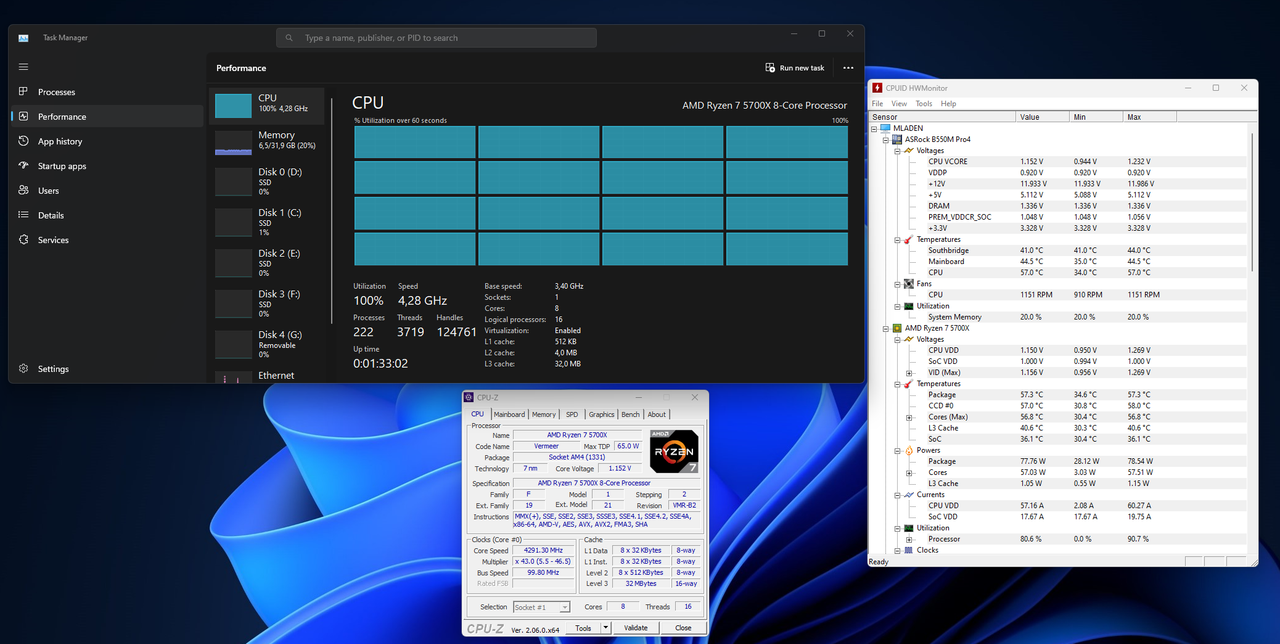Open Startup apps via its sidebar icon

click(23, 166)
